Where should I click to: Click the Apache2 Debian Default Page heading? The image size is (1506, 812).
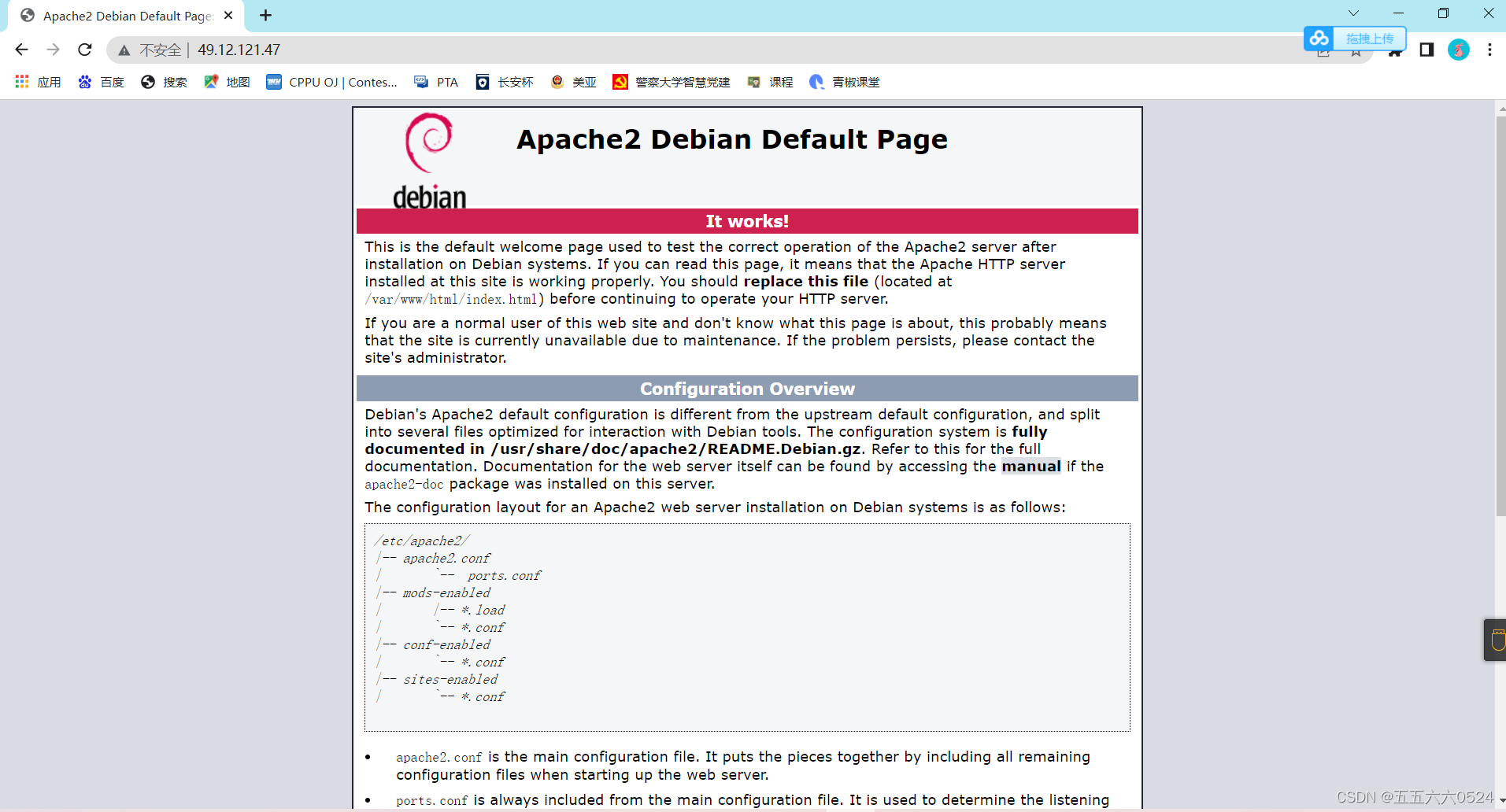click(732, 139)
